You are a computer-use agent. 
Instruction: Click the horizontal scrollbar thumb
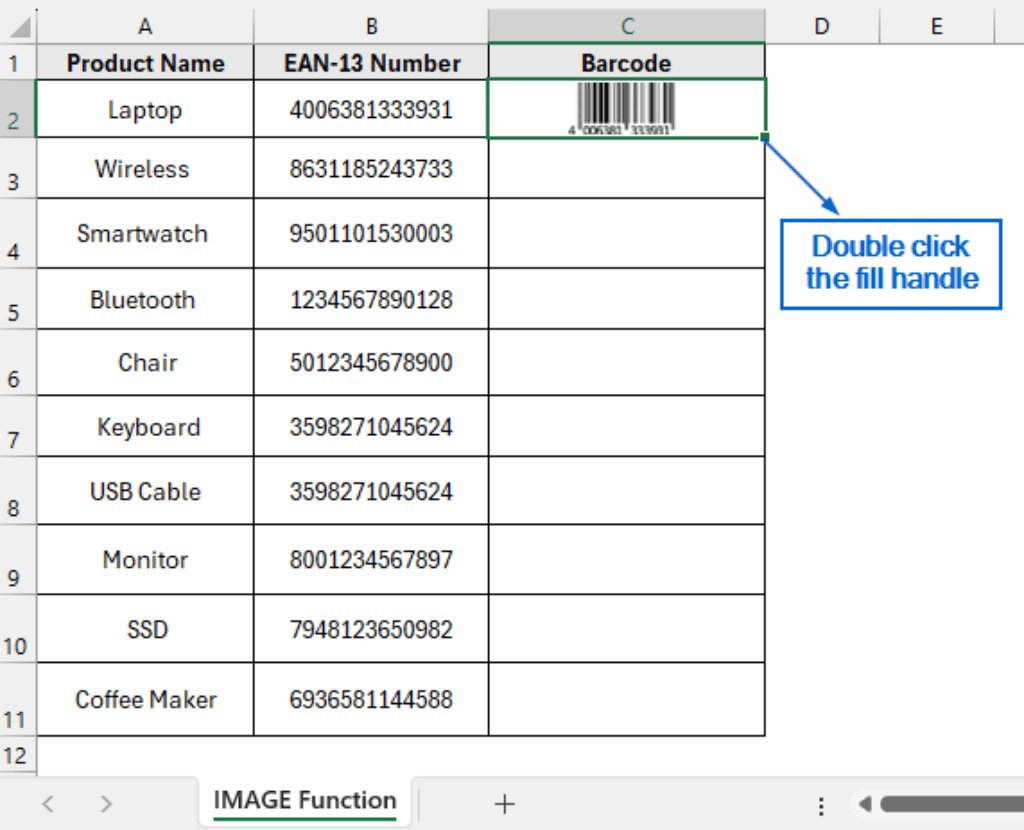tap(950, 803)
